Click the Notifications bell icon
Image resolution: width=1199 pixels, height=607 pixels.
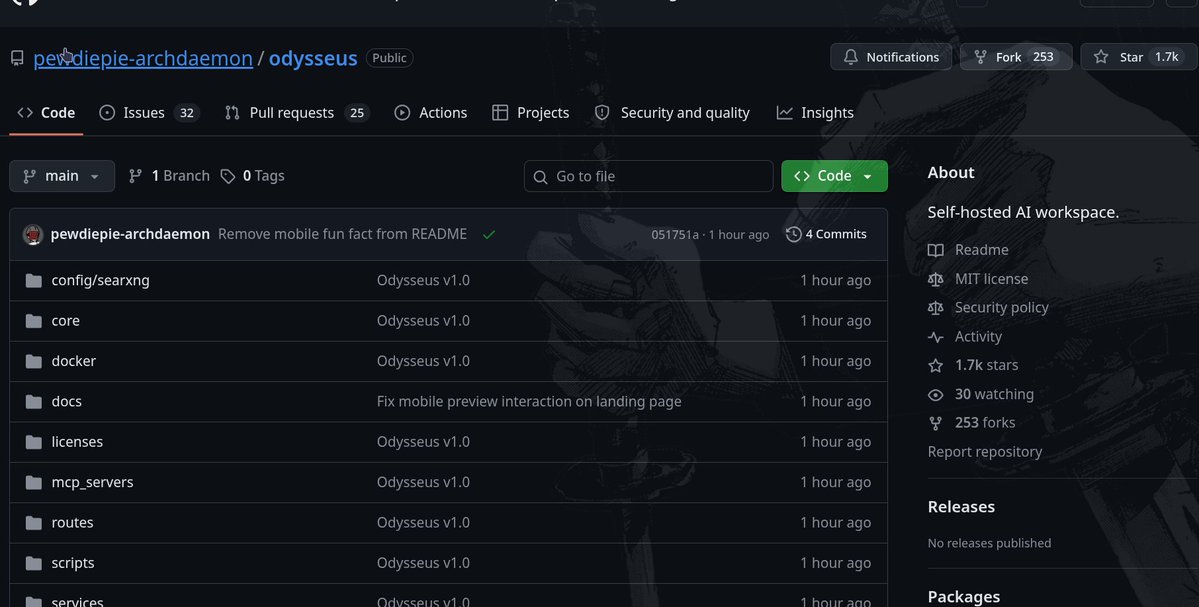(850, 57)
